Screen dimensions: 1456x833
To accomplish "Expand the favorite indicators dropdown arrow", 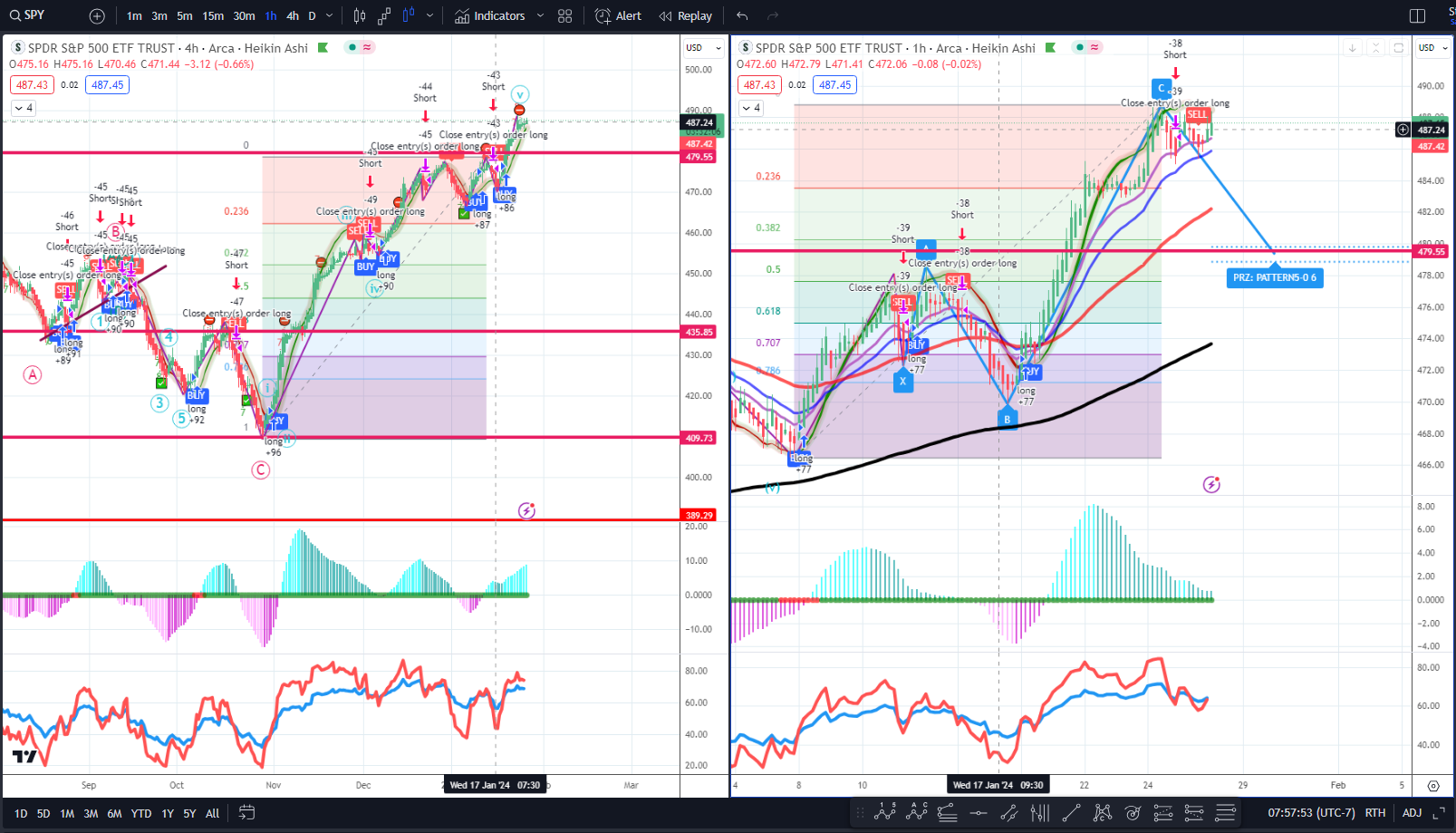I will pyautogui.click(x=541, y=15).
